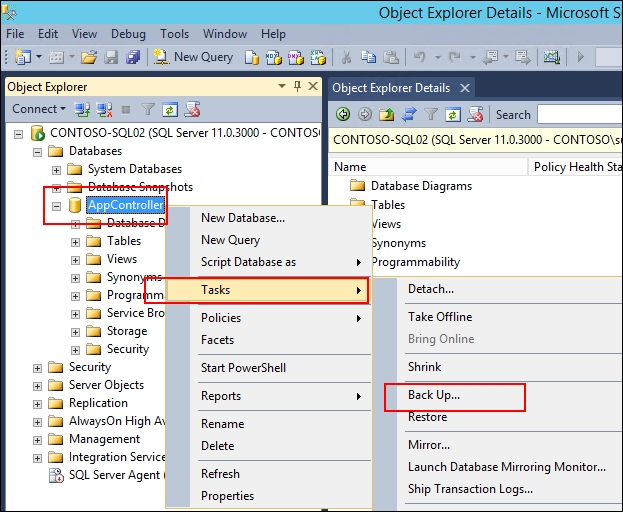Screen dimensions: 623x512
Task: Choose Back Up... from the Tasks submenu
Action: click(434, 395)
